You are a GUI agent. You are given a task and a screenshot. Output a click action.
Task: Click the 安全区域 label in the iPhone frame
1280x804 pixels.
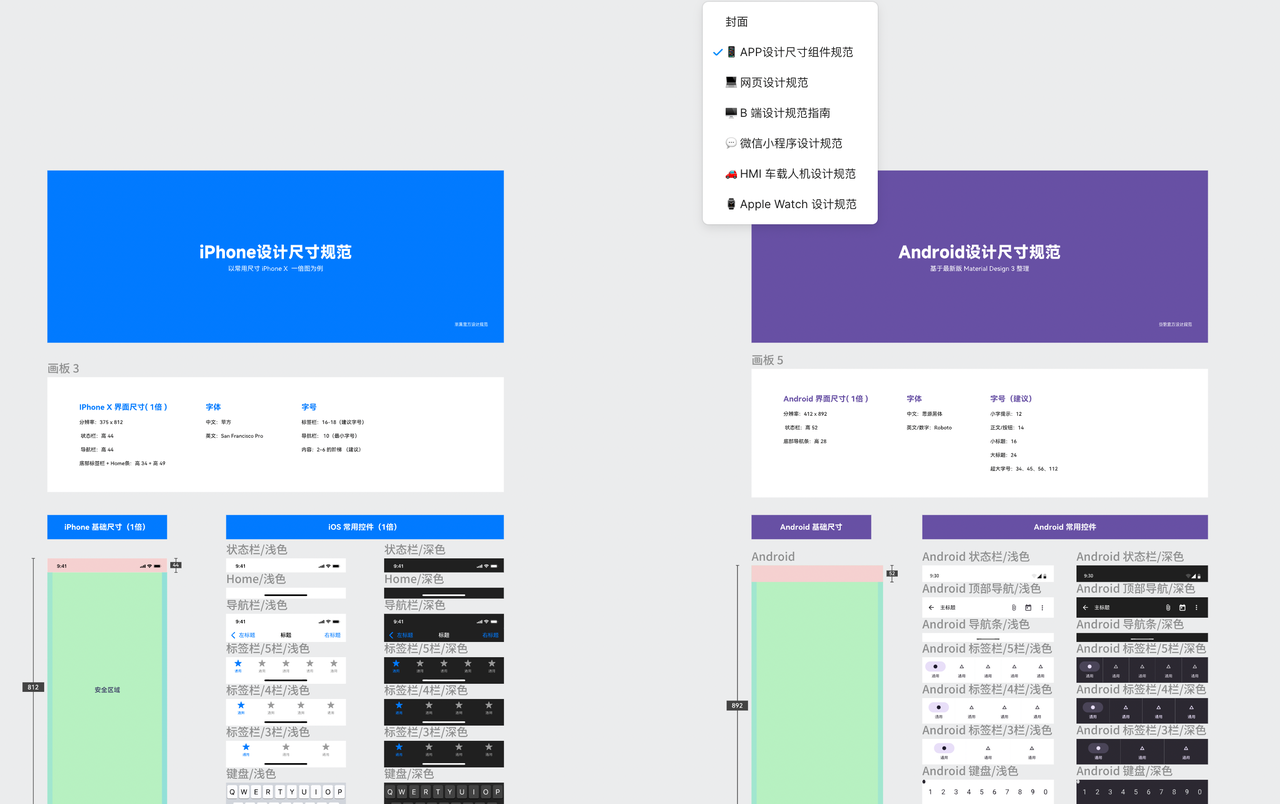tap(107, 690)
